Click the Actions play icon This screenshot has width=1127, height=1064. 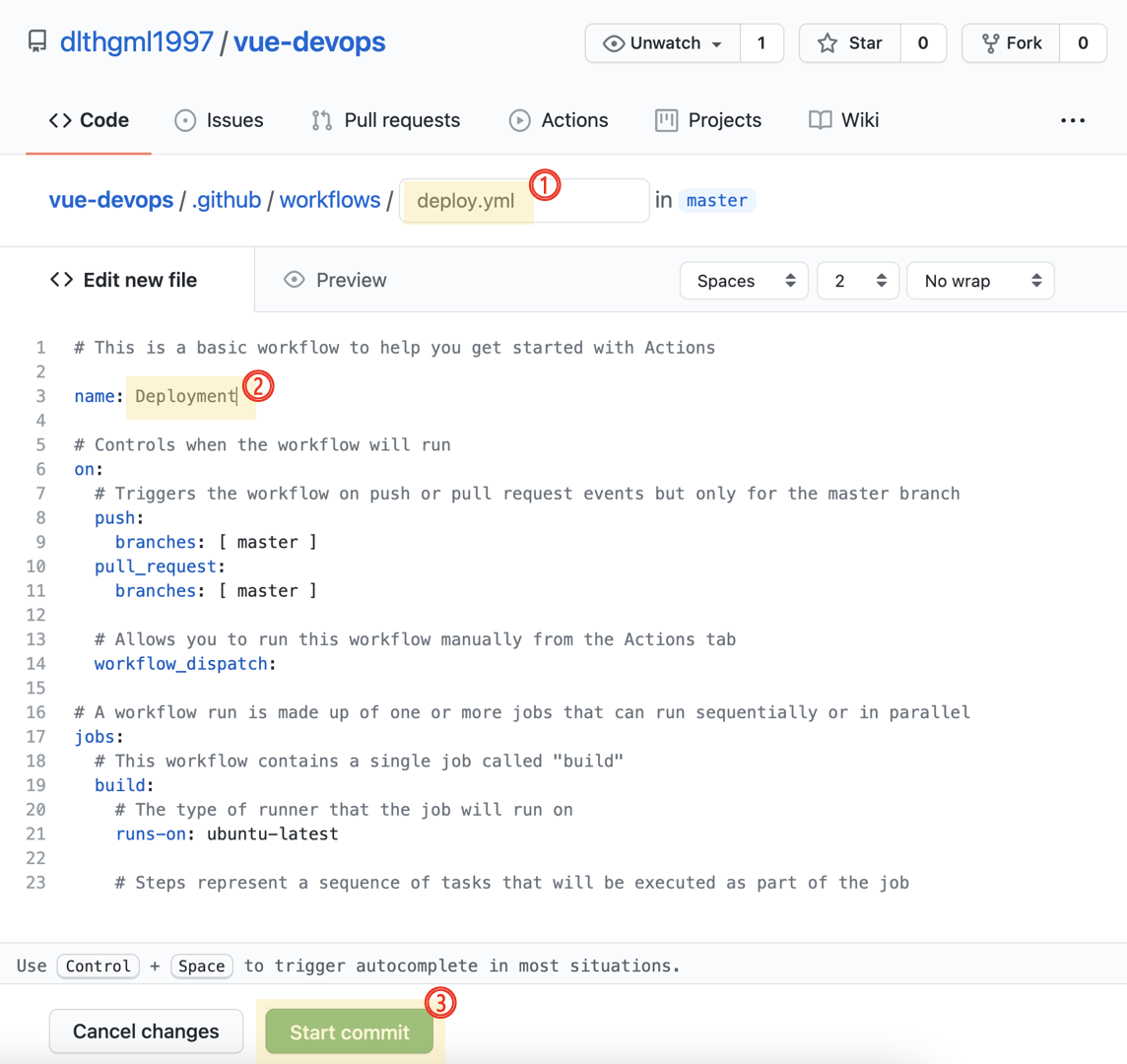(519, 120)
